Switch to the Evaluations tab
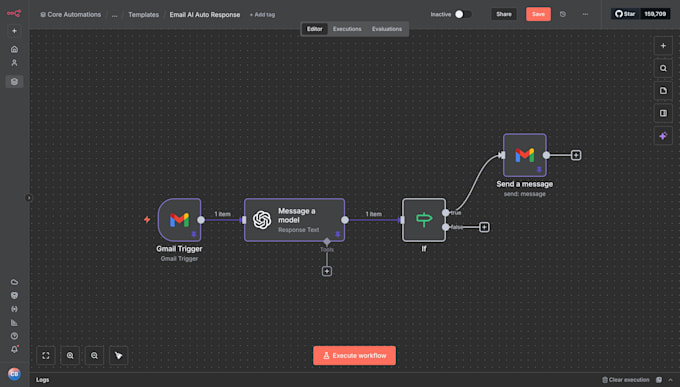680x387 pixels. (387, 29)
